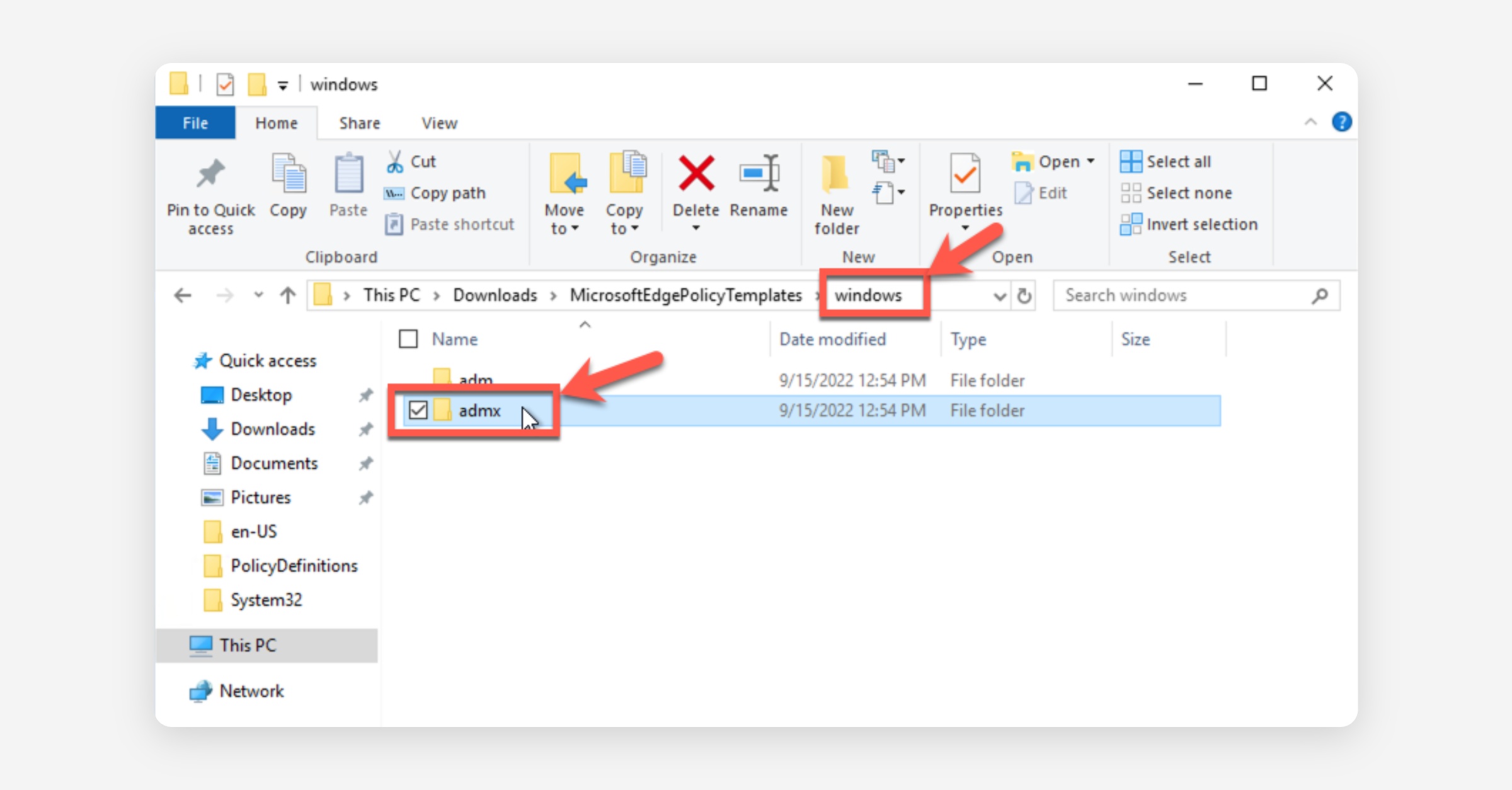Click the refresh button beside address bar
Screen dimensions: 1512x790
(x=1024, y=295)
